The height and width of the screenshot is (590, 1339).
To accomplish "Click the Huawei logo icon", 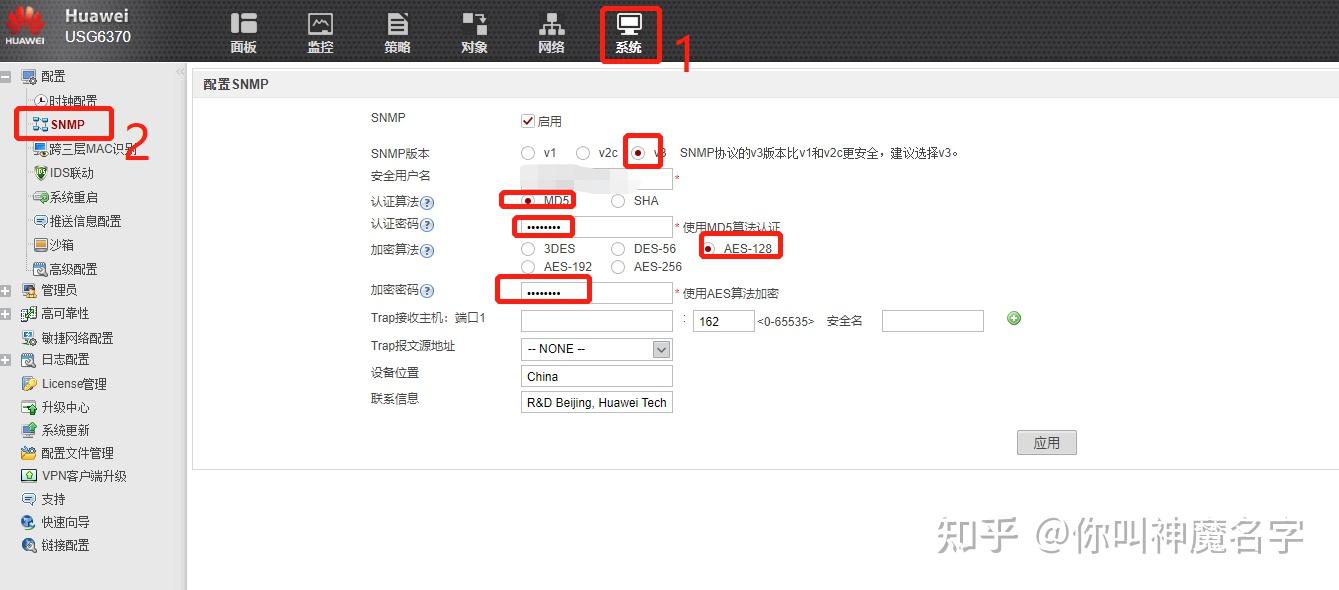I will pyautogui.click(x=24, y=26).
